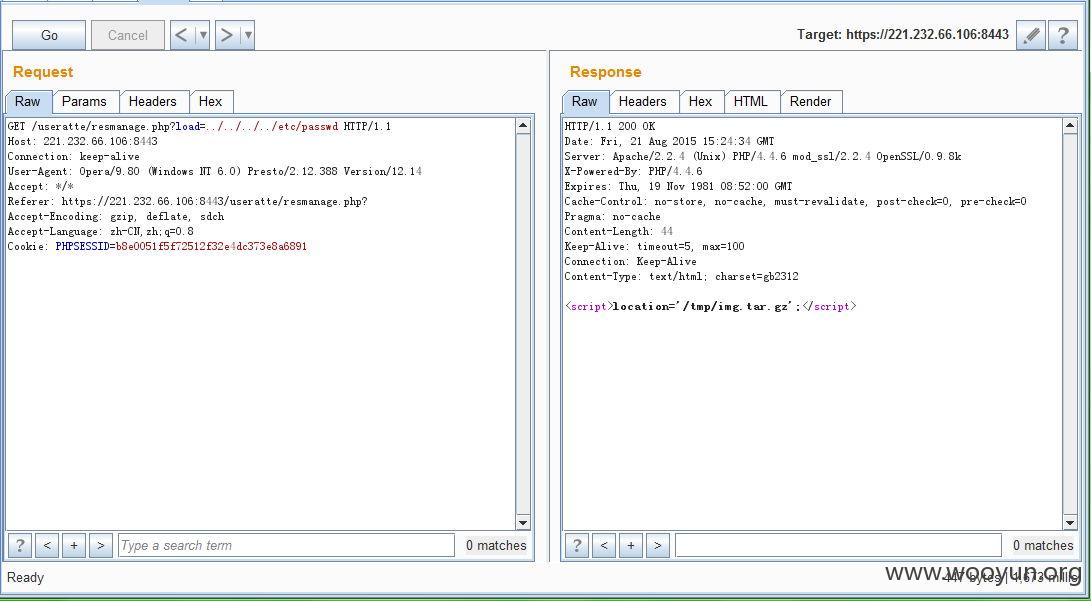
Task: Edit the target with the pencil icon
Action: (1030, 35)
